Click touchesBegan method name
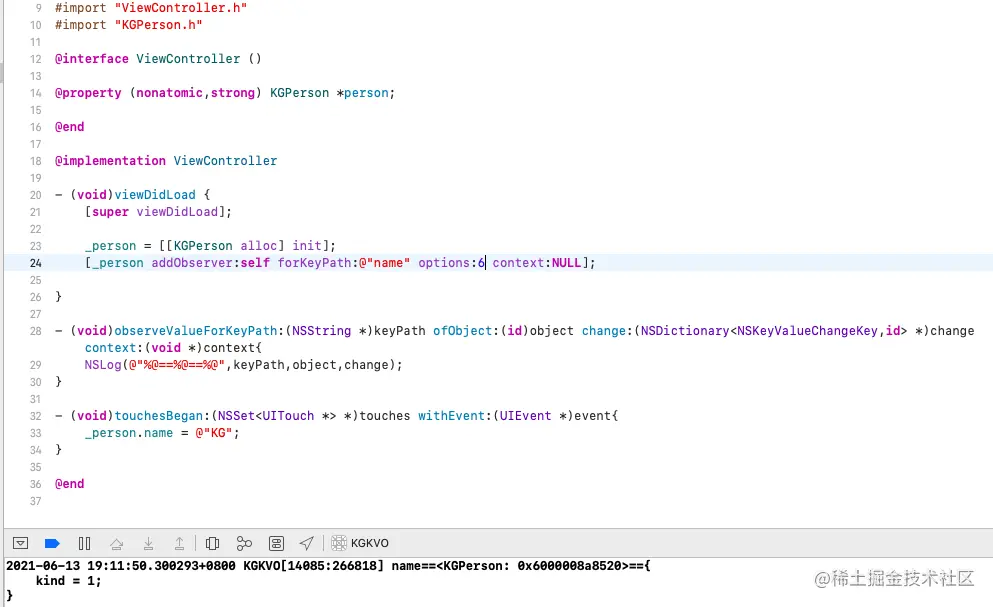The height and width of the screenshot is (607, 993). [158, 416]
